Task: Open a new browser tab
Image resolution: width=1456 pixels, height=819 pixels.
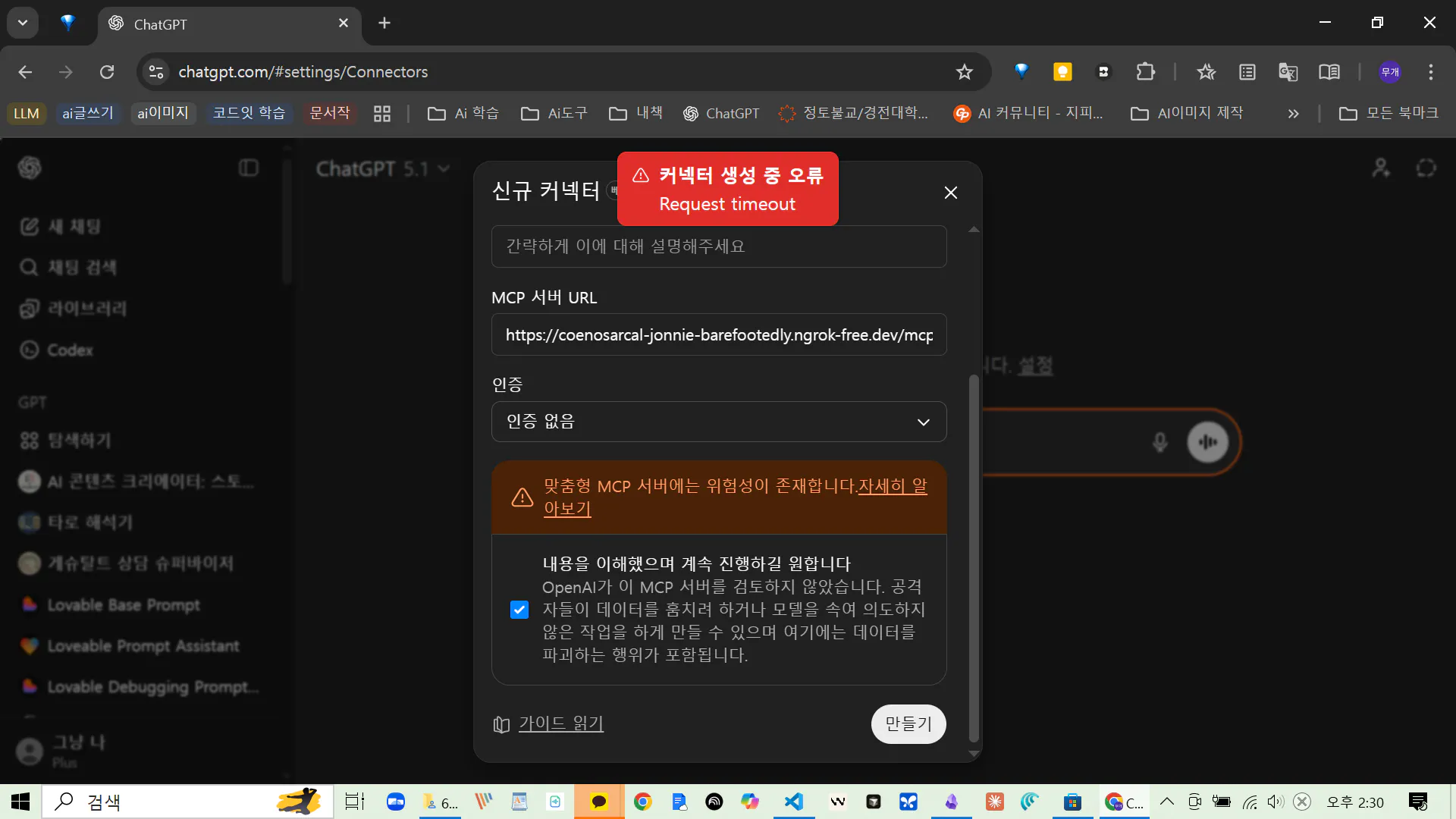Action: pos(384,23)
